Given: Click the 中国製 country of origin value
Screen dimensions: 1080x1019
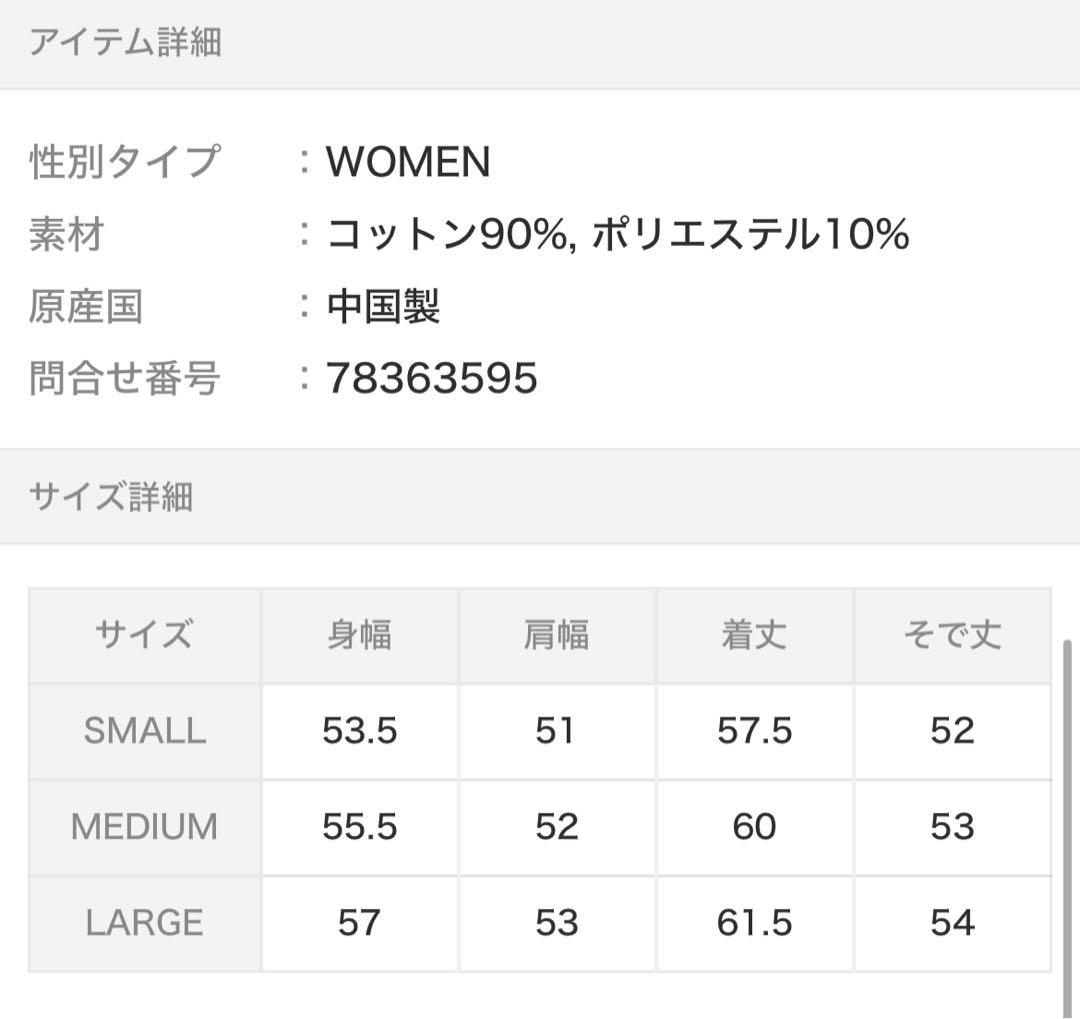Looking at the screenshot, I should pos(383,307).
